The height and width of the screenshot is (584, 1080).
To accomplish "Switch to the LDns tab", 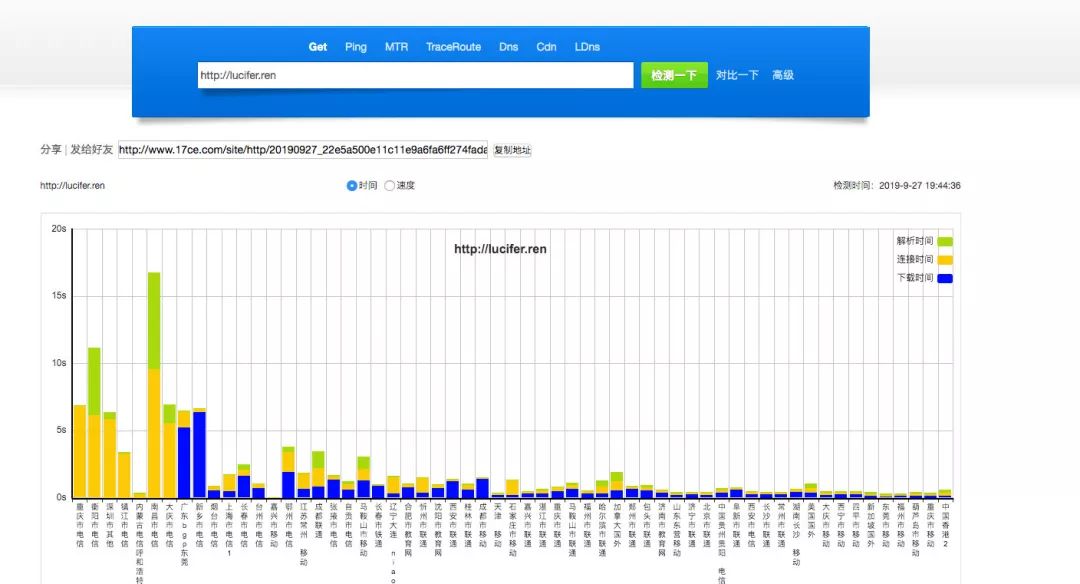I will (x=587, y=47).
